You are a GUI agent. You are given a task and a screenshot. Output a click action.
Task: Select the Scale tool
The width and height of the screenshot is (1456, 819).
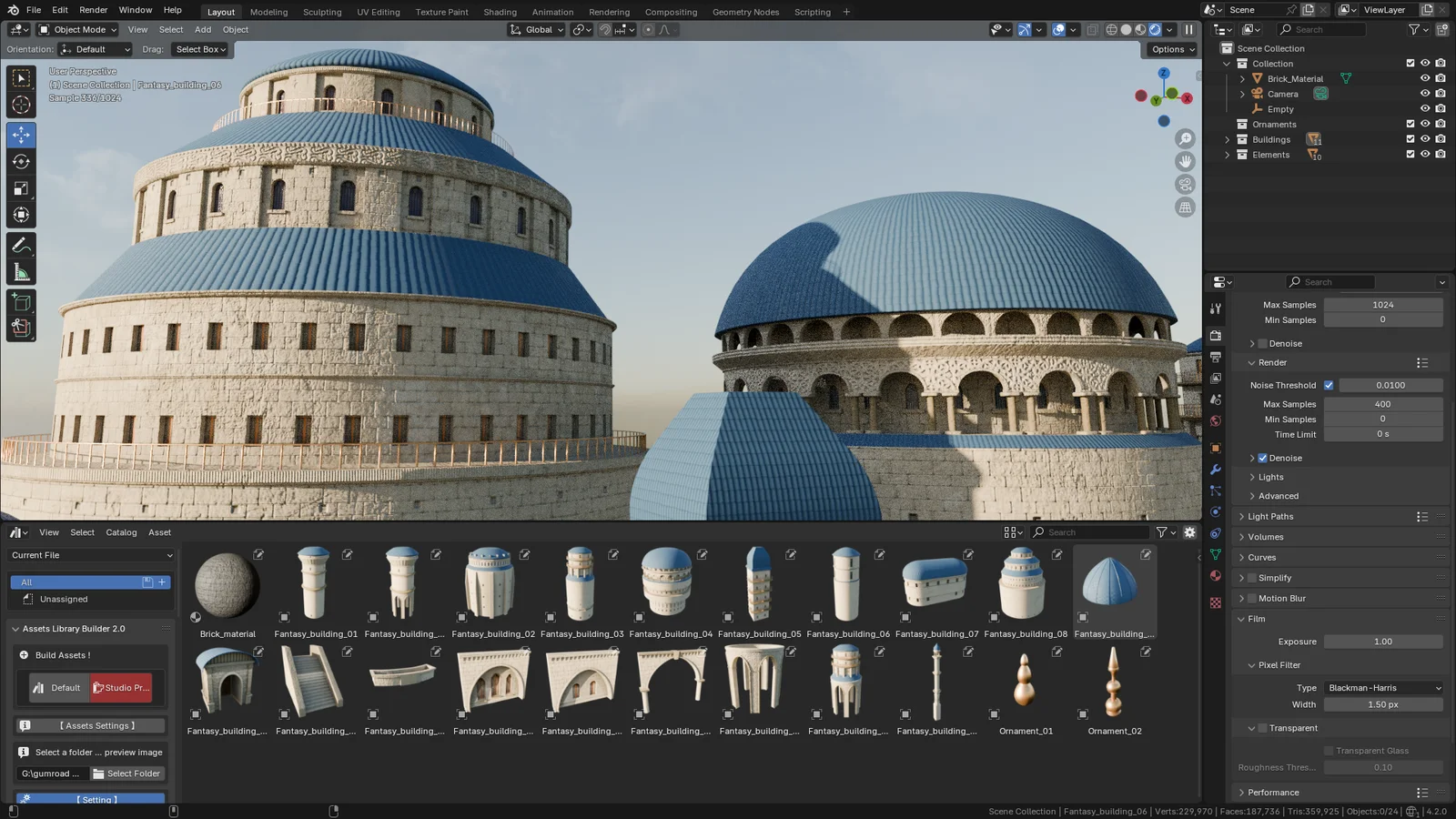pyautogui.click(x=21, y=188)
